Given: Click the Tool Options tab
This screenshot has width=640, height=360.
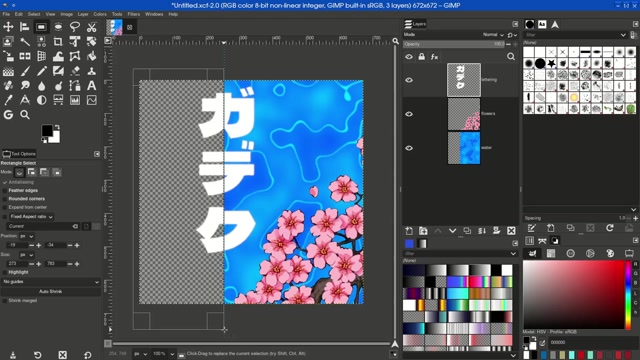Looking at the screenshot, I should 19,154.
